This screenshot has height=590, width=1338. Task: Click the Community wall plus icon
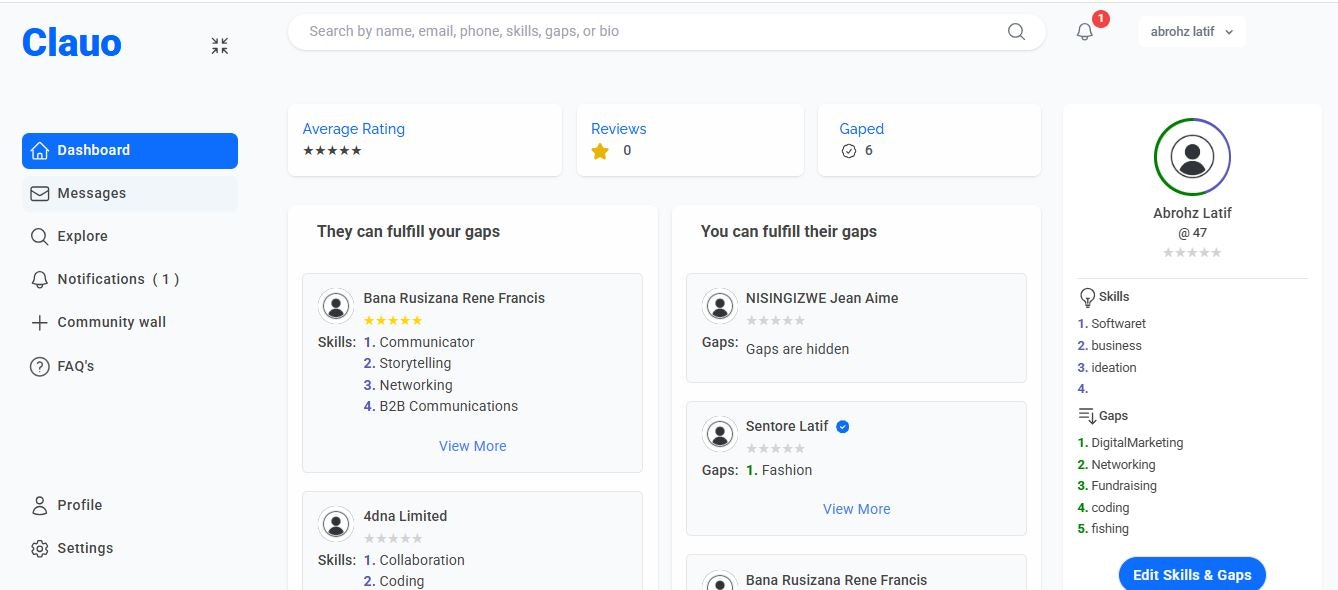(40, 323)
